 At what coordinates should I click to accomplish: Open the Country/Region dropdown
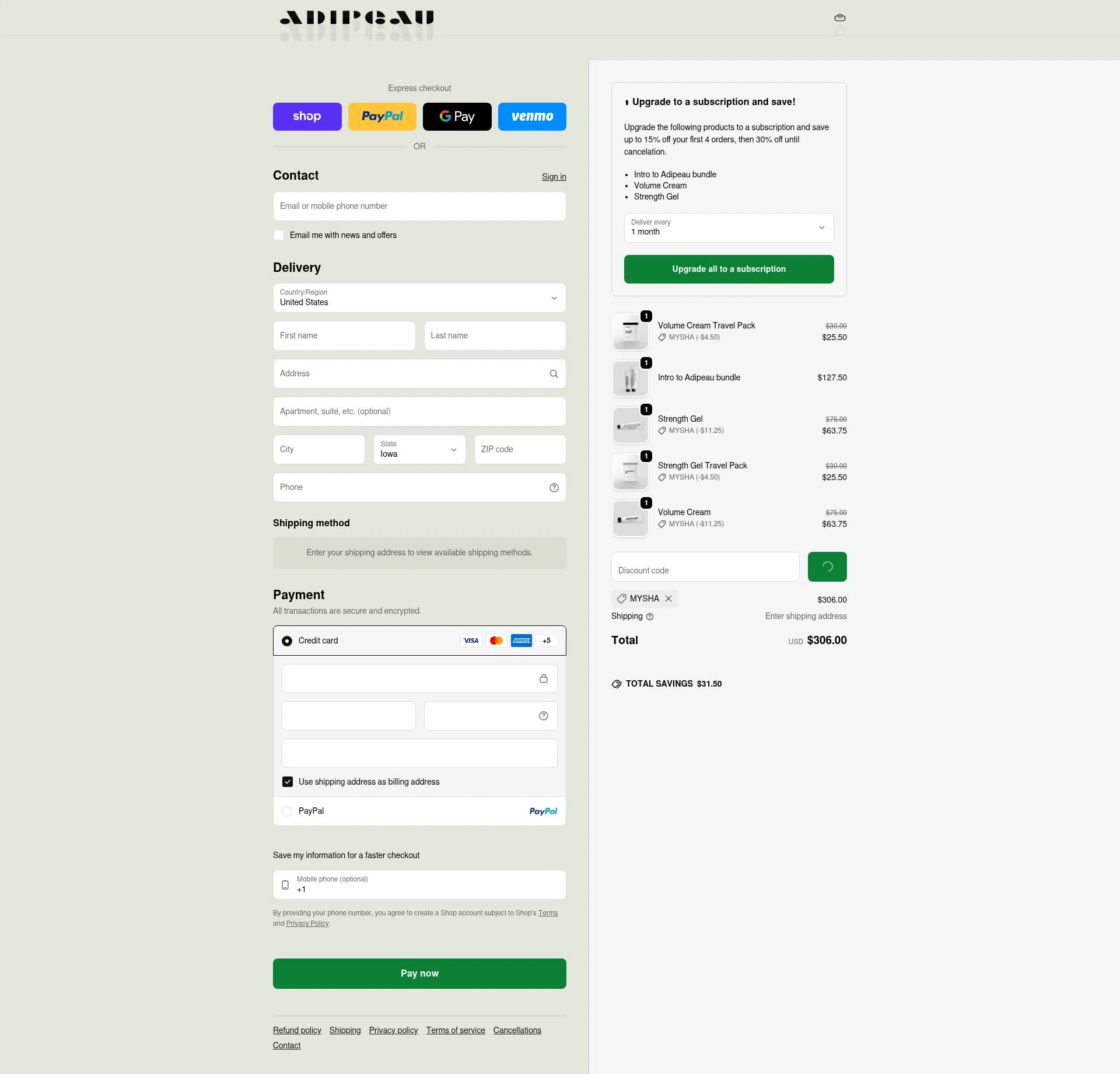coord(419,298)
